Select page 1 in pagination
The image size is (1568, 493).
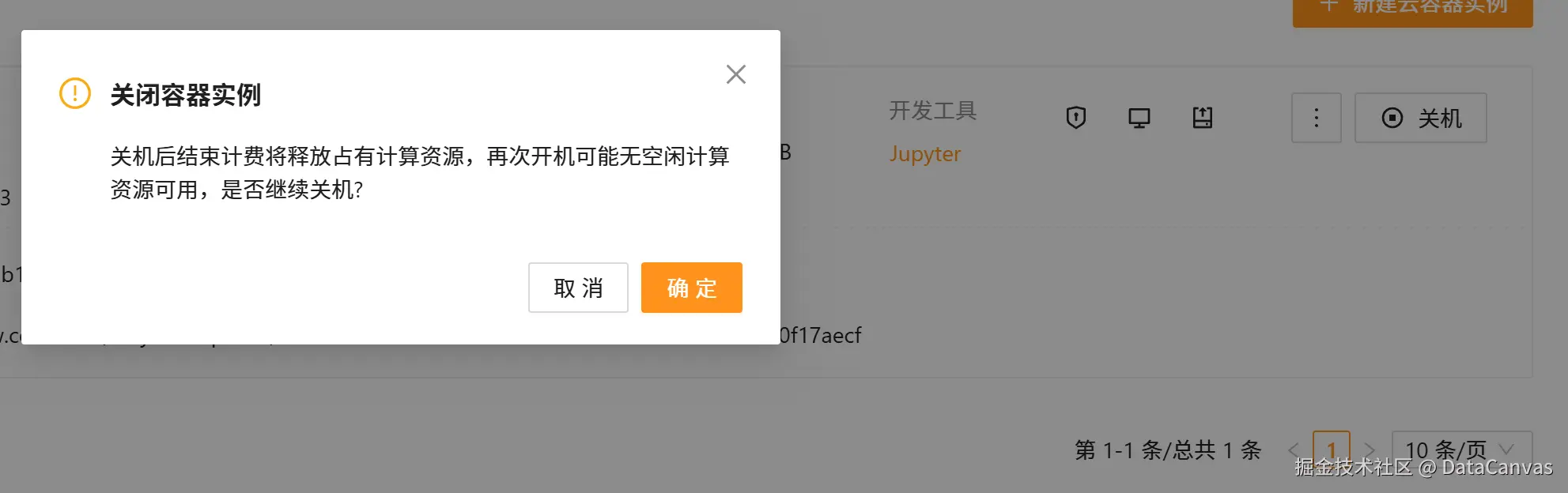pos(1332,450)
